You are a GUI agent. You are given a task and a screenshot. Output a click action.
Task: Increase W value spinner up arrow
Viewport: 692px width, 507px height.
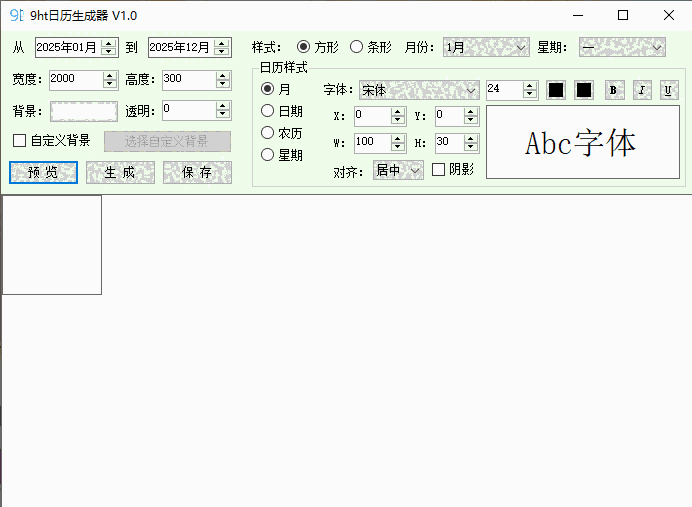pyautogui.click(x=398, y=139)
